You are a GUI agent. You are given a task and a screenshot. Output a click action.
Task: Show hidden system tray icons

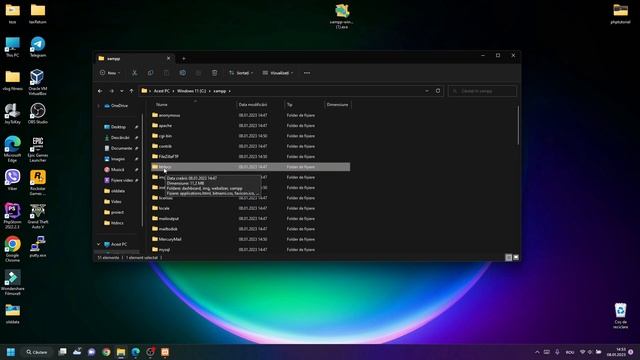click(x=537, y=352)
